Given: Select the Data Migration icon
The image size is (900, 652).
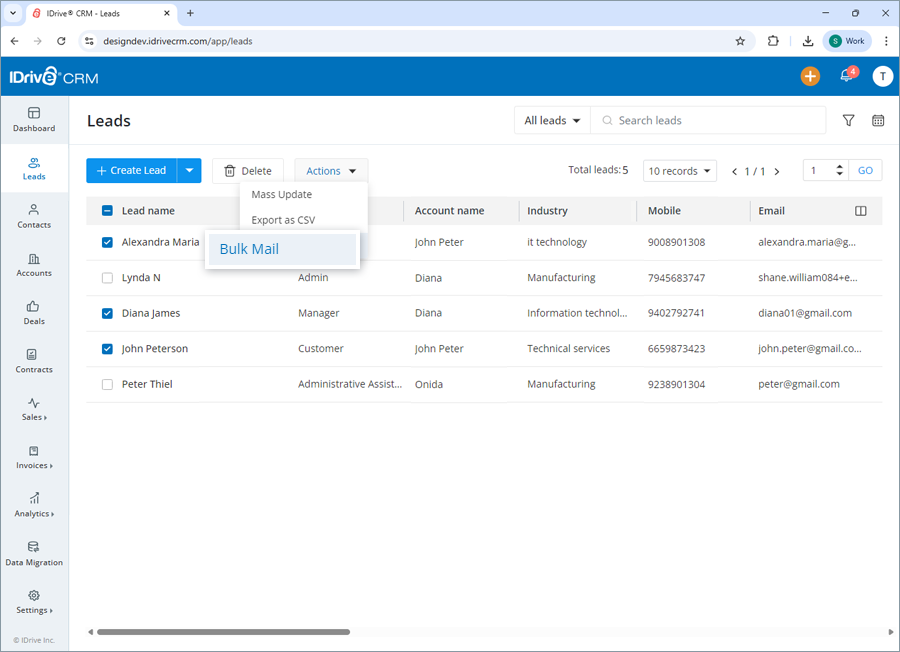Looking at the screenshot, I should 33,553.
